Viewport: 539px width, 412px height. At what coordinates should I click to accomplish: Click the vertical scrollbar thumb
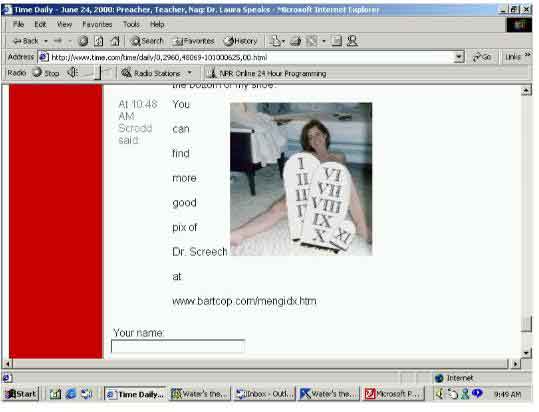click(526, 324)
